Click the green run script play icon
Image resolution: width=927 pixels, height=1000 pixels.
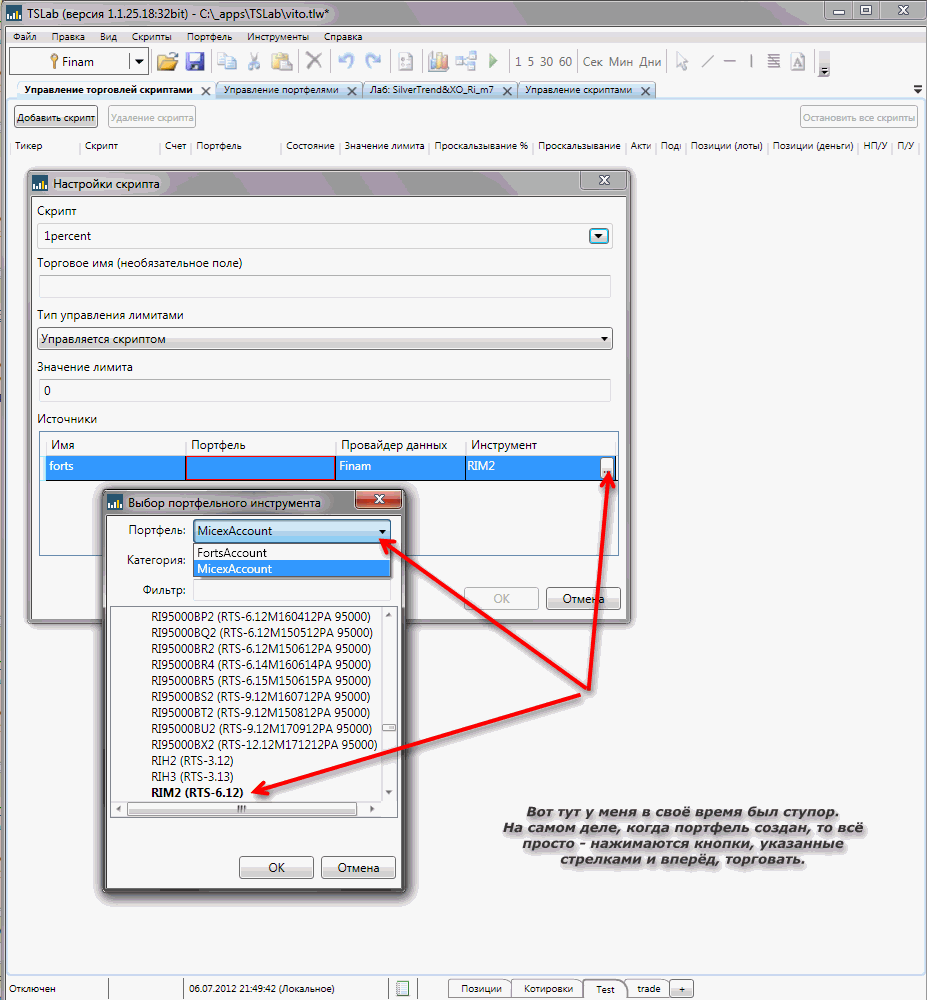(x=493, y=61)
